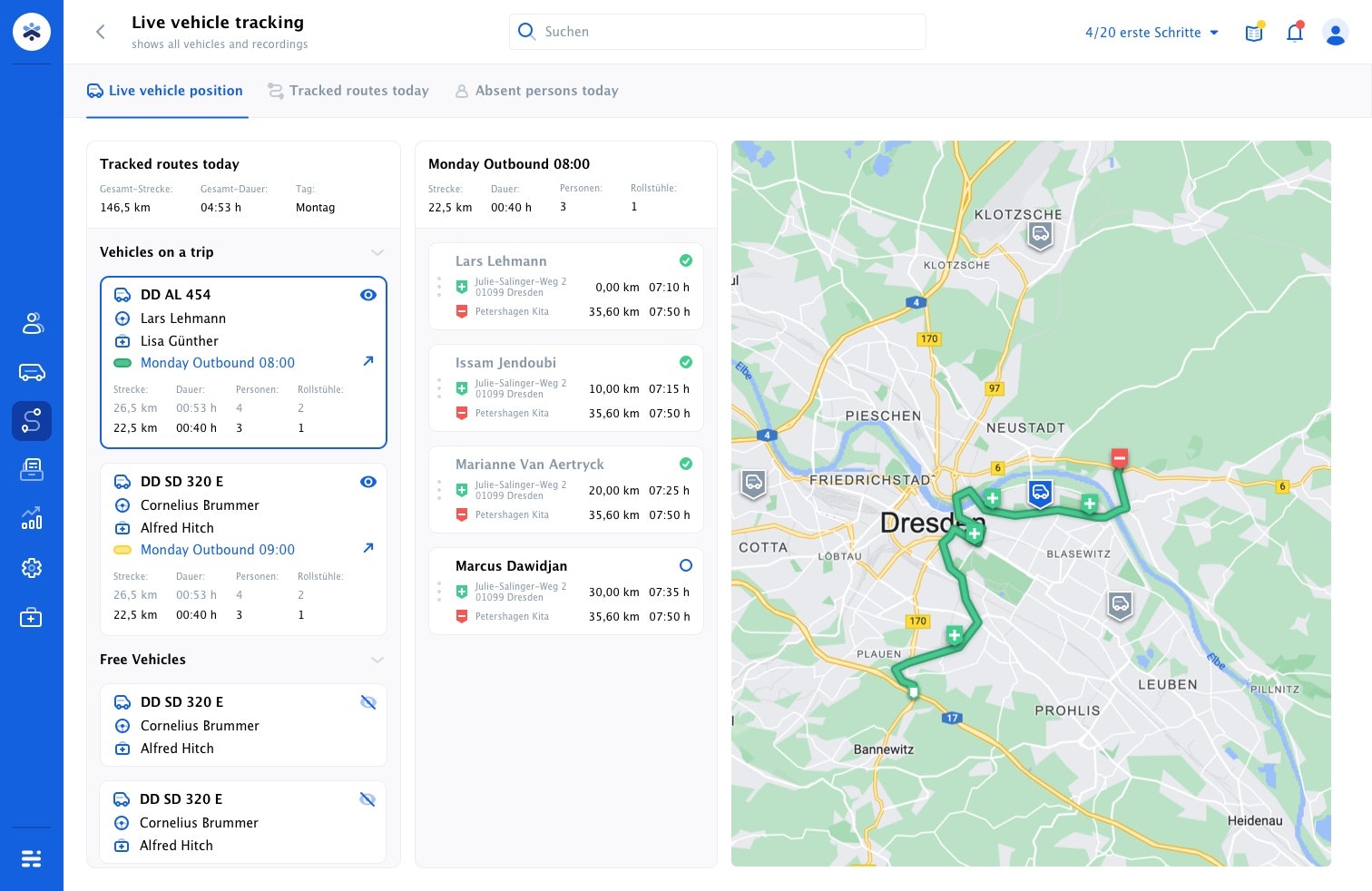The height and width of the screenshot is (891, 1372).
Task: Switch to Tracked routes today tab
Action: pos(348,91)
